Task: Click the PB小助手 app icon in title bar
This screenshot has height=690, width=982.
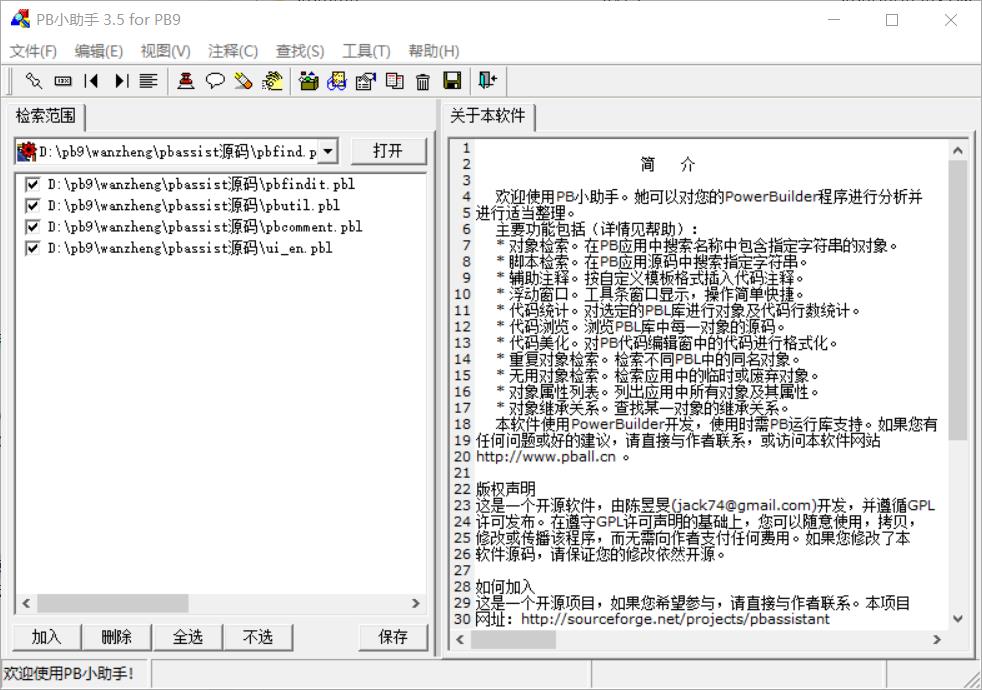Action: [x=20, y=19]
